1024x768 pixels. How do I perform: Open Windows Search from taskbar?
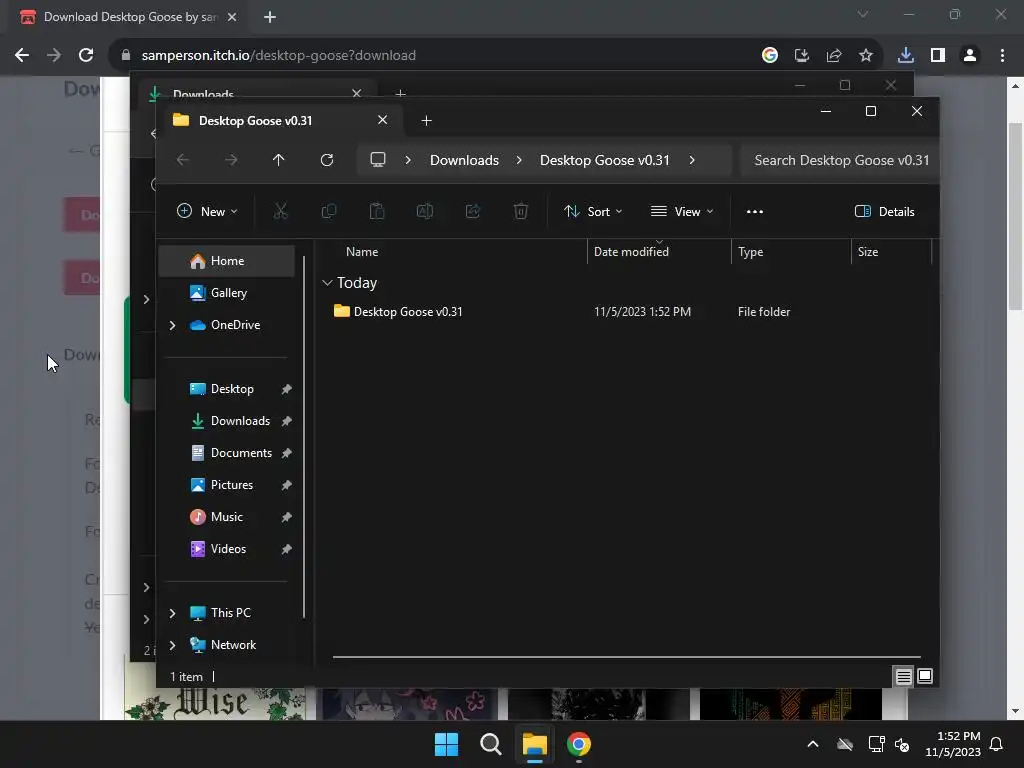tap(490, 744)
